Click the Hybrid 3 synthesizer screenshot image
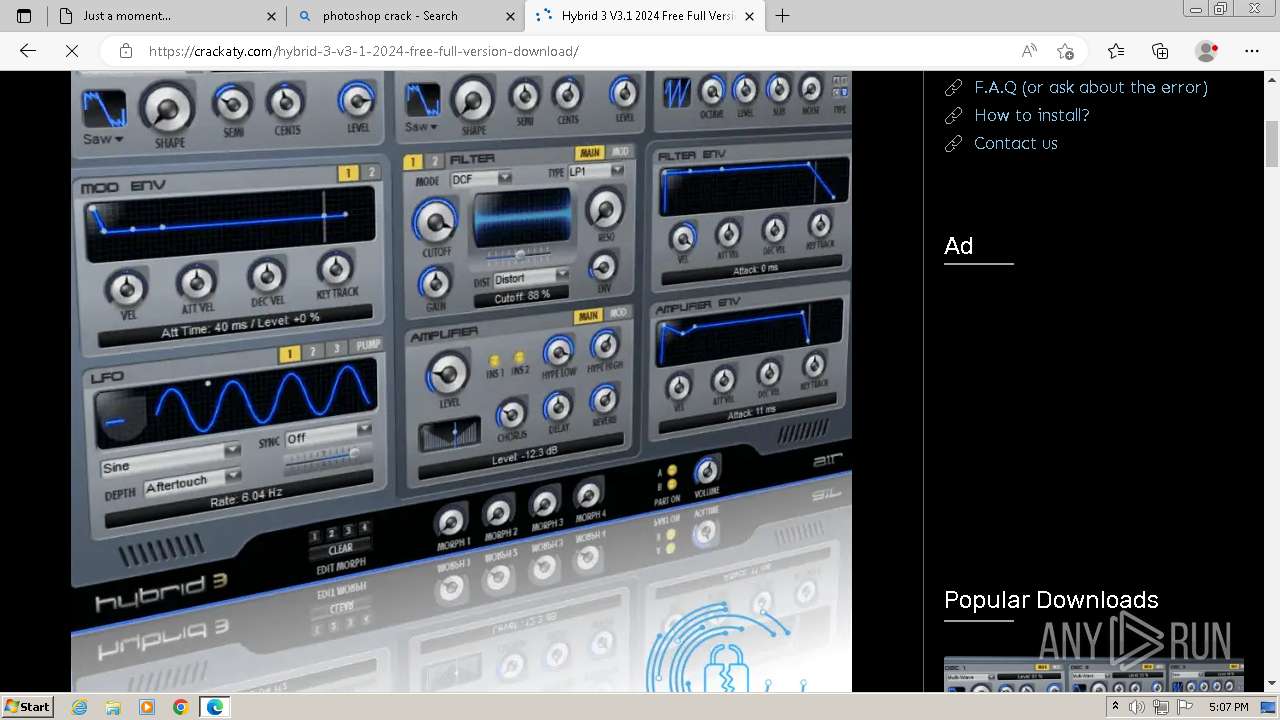The height and width of the screenshot is (720, 1280). [x=461, y=381]
